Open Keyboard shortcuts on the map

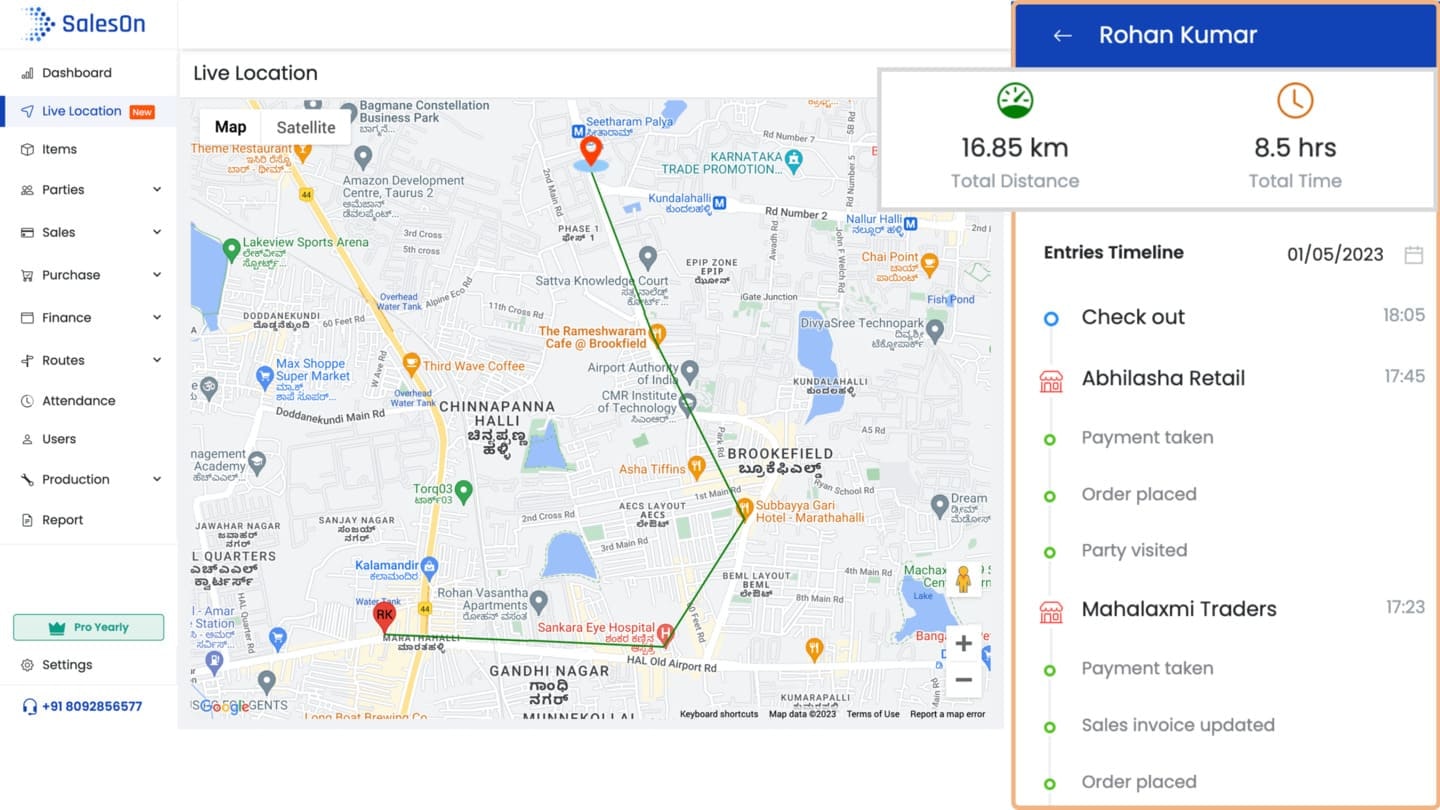point(719,714)
